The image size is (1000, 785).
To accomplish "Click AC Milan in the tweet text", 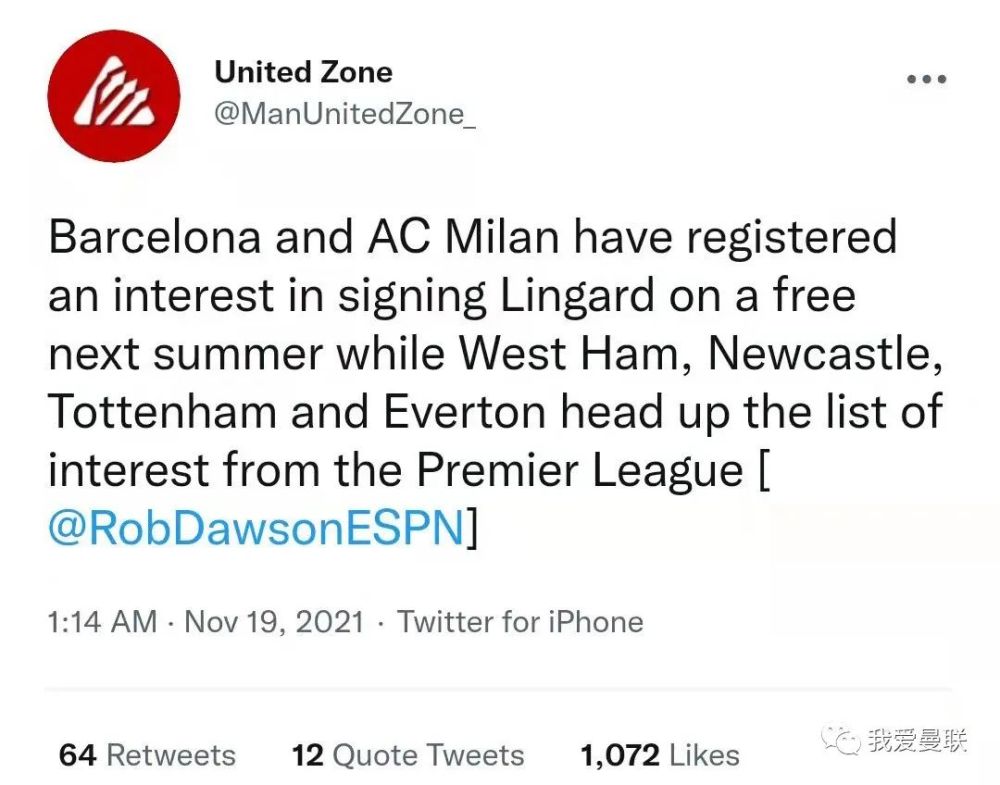I will pos(463,237).
